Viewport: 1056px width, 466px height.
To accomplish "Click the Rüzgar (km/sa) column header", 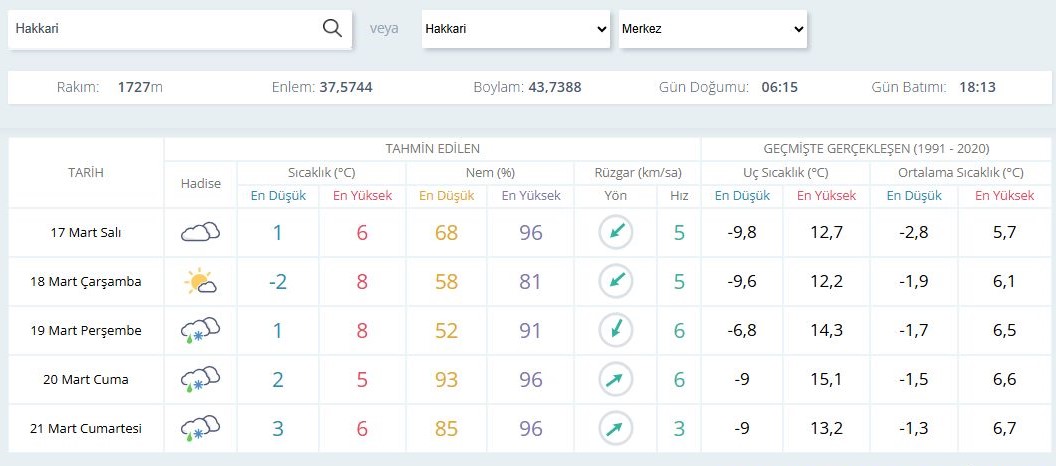I will [x=637, y=170].
